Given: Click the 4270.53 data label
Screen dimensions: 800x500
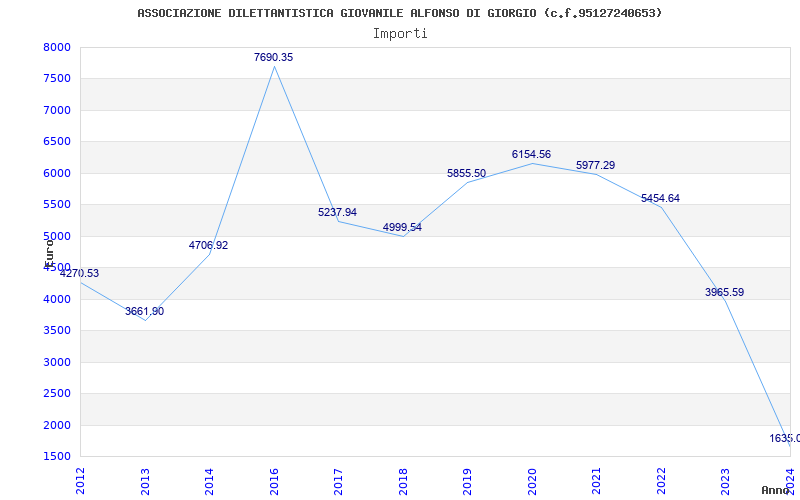Looking at the screenshot, I should [x=80, y=273].
